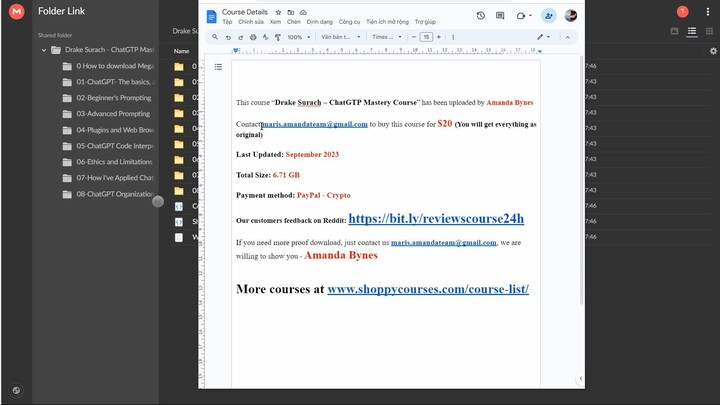Image resolution: width=720 pixels, height=405 pixels.
Task: Click the undo arrow in toolbar
Action: pyautogui.click(x=228, y=37)
